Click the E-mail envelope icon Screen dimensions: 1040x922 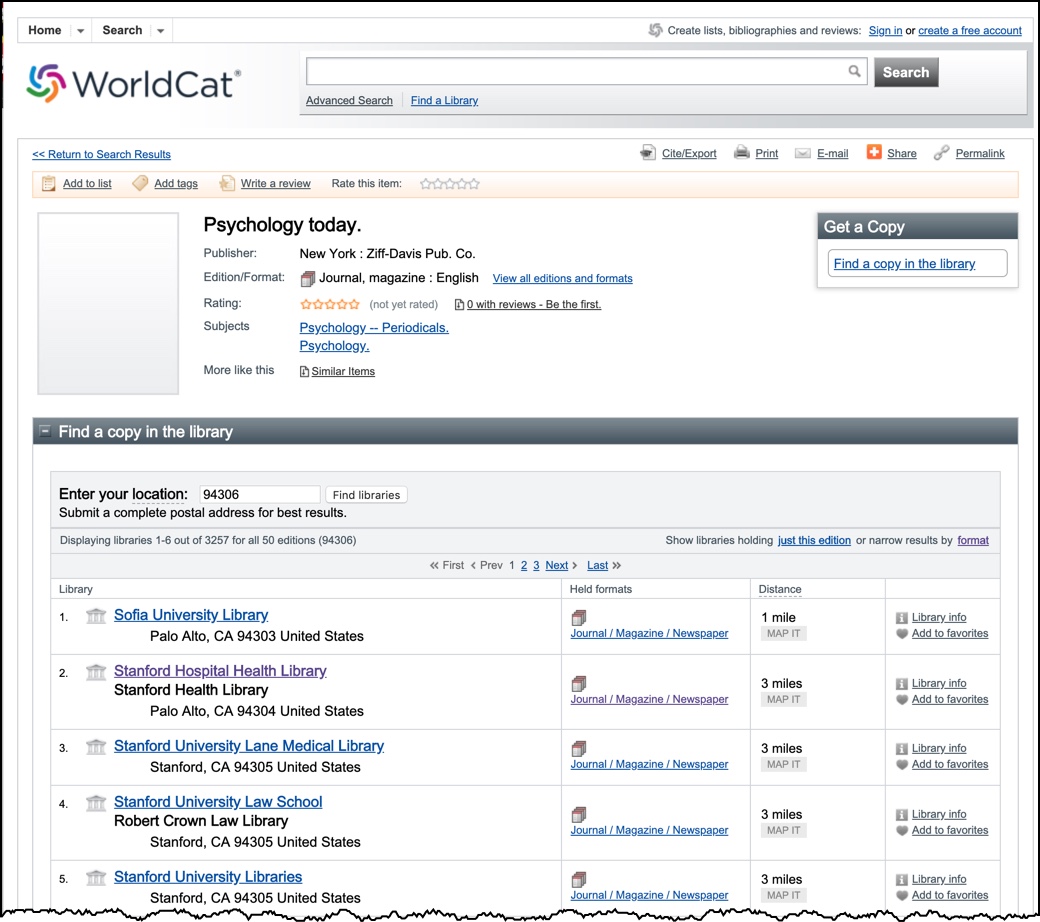point(803,153)
